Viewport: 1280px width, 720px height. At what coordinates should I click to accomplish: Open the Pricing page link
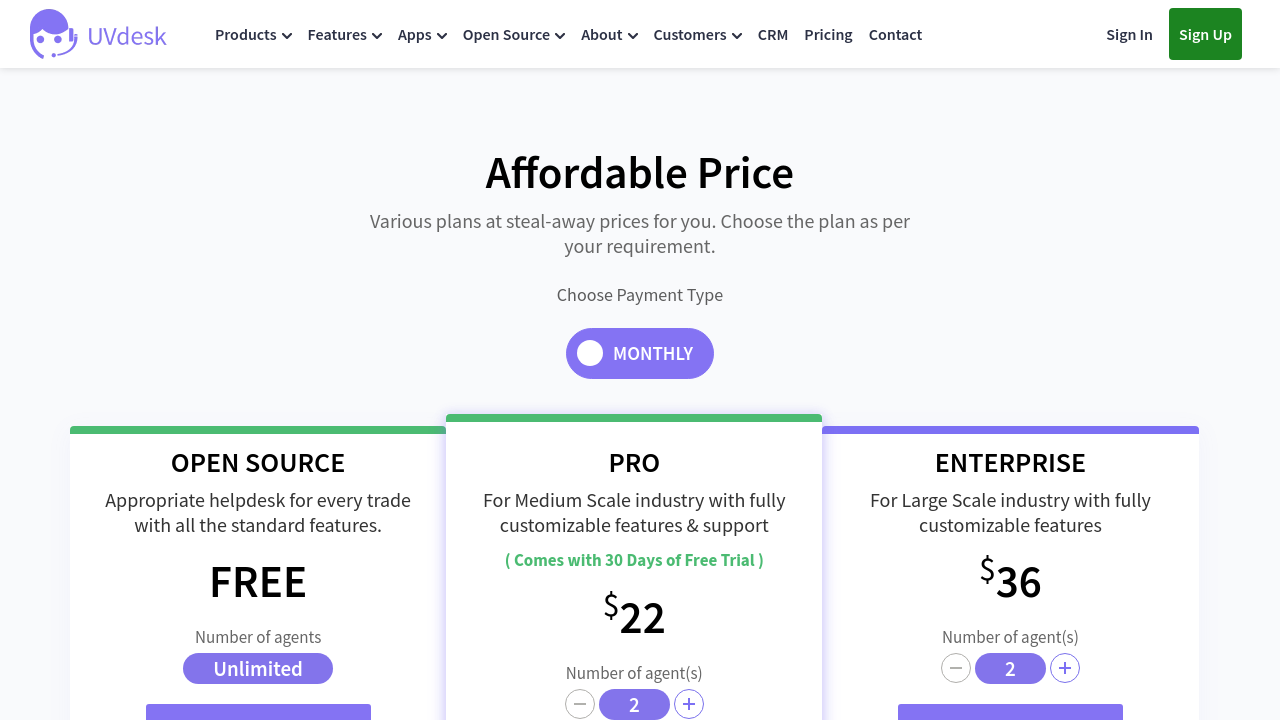[828, 35]
